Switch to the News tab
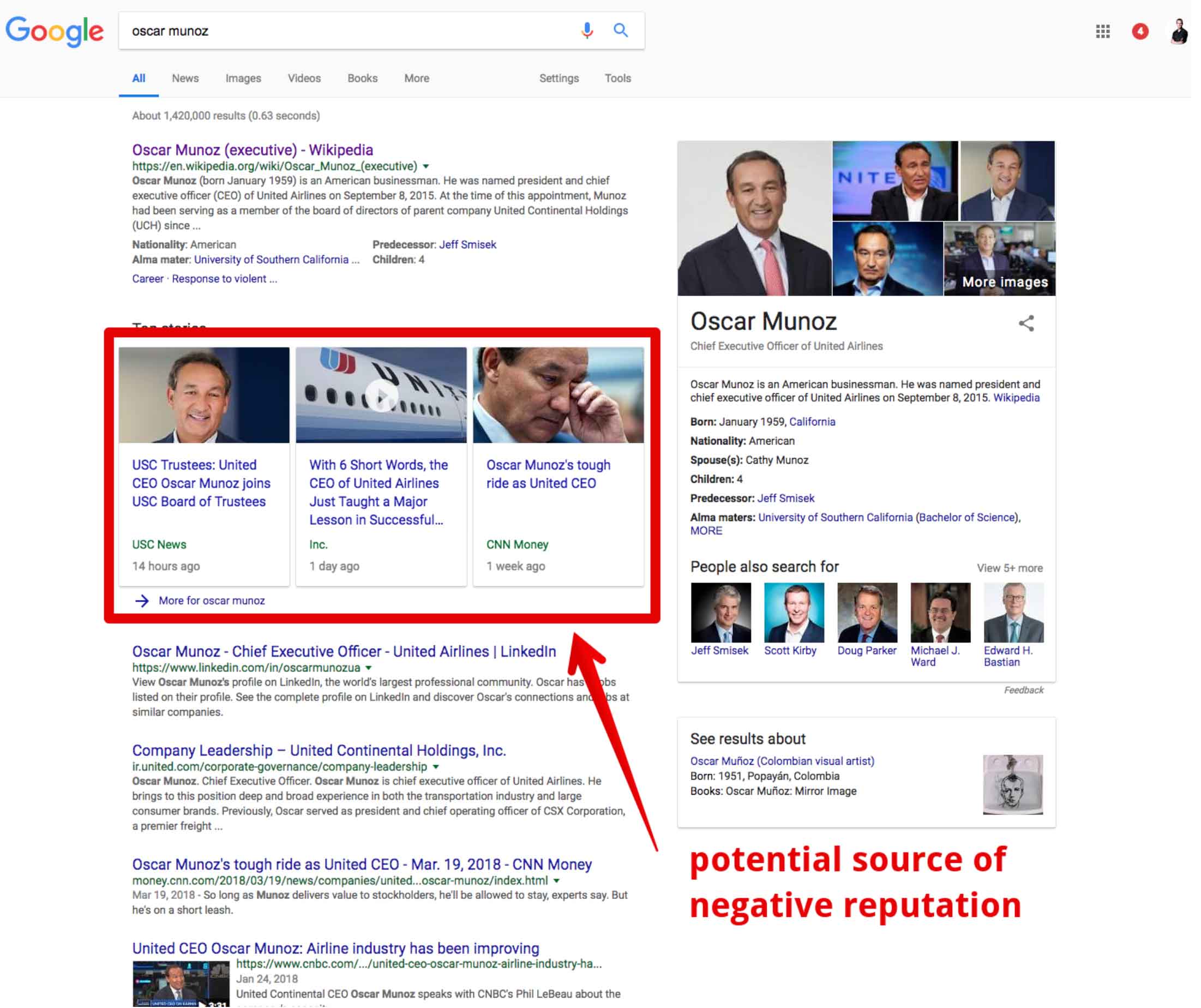Screen dimensions: 1201x1008 [185, 79]
